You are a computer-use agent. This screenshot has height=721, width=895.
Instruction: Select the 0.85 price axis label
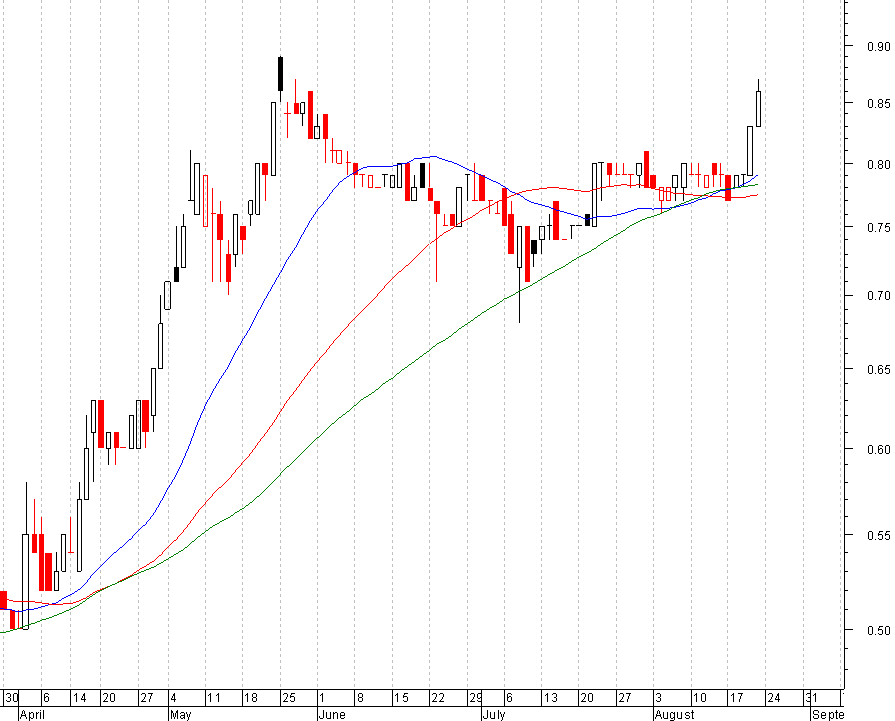tap(878, 104)
